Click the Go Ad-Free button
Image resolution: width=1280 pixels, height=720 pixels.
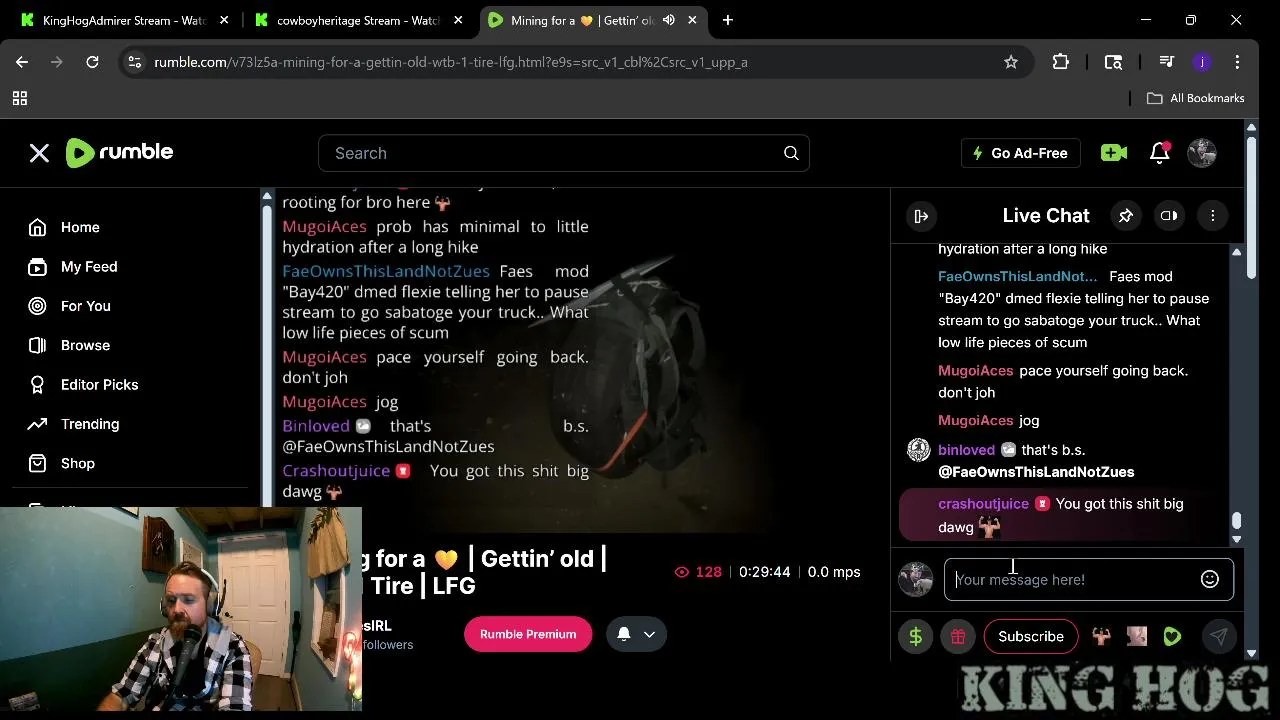pyautogui.click(x=1020, y=153)
